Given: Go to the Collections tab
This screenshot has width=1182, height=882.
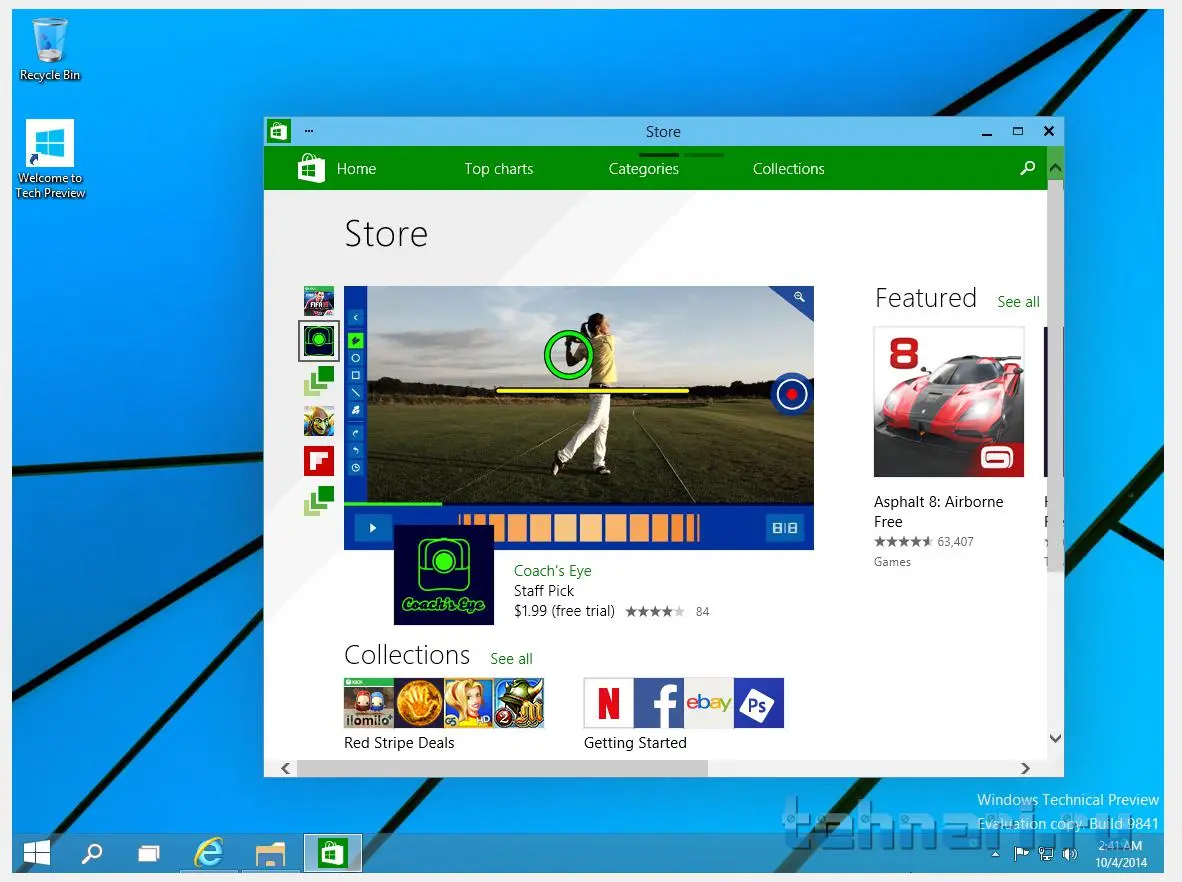Looking at the screenshot, I should (x=788, y=169).
